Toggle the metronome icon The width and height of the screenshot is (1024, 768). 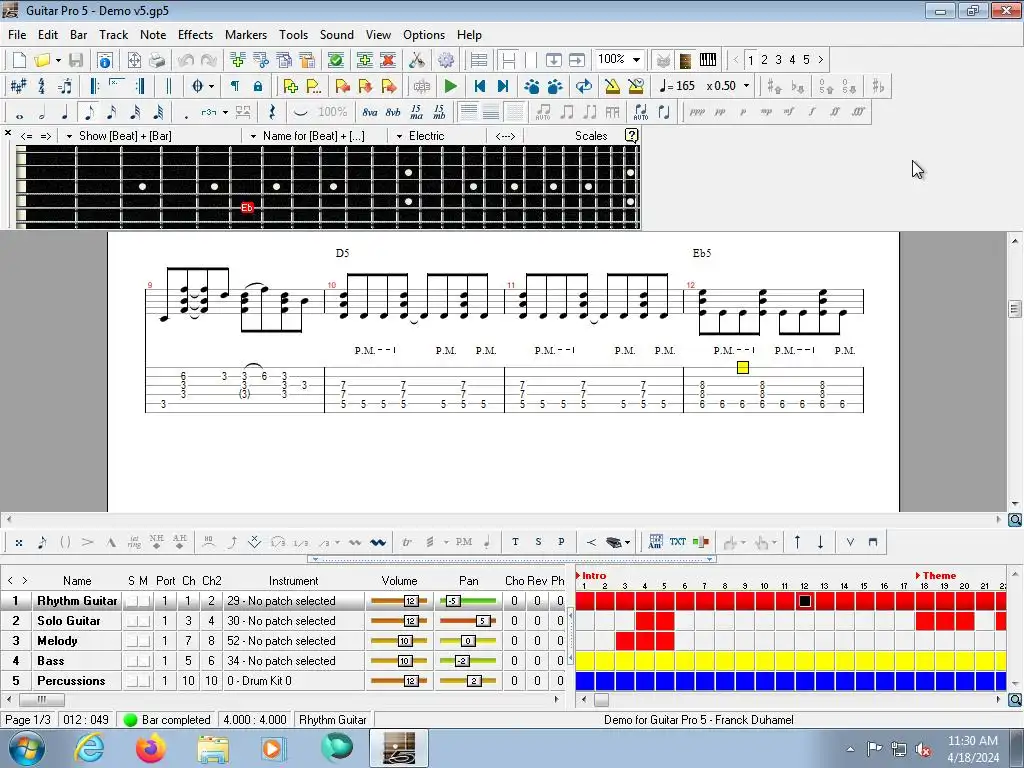612,86
